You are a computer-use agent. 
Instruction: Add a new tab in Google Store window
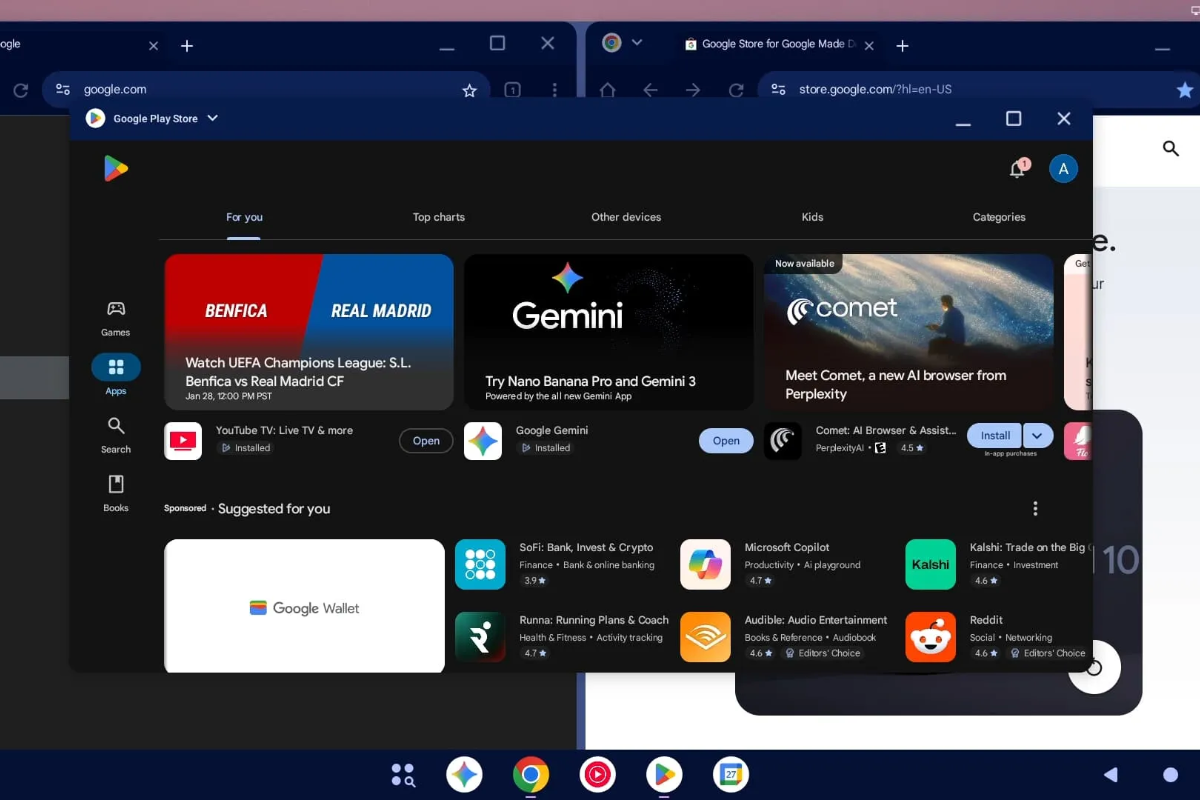[x=902, y=46]
